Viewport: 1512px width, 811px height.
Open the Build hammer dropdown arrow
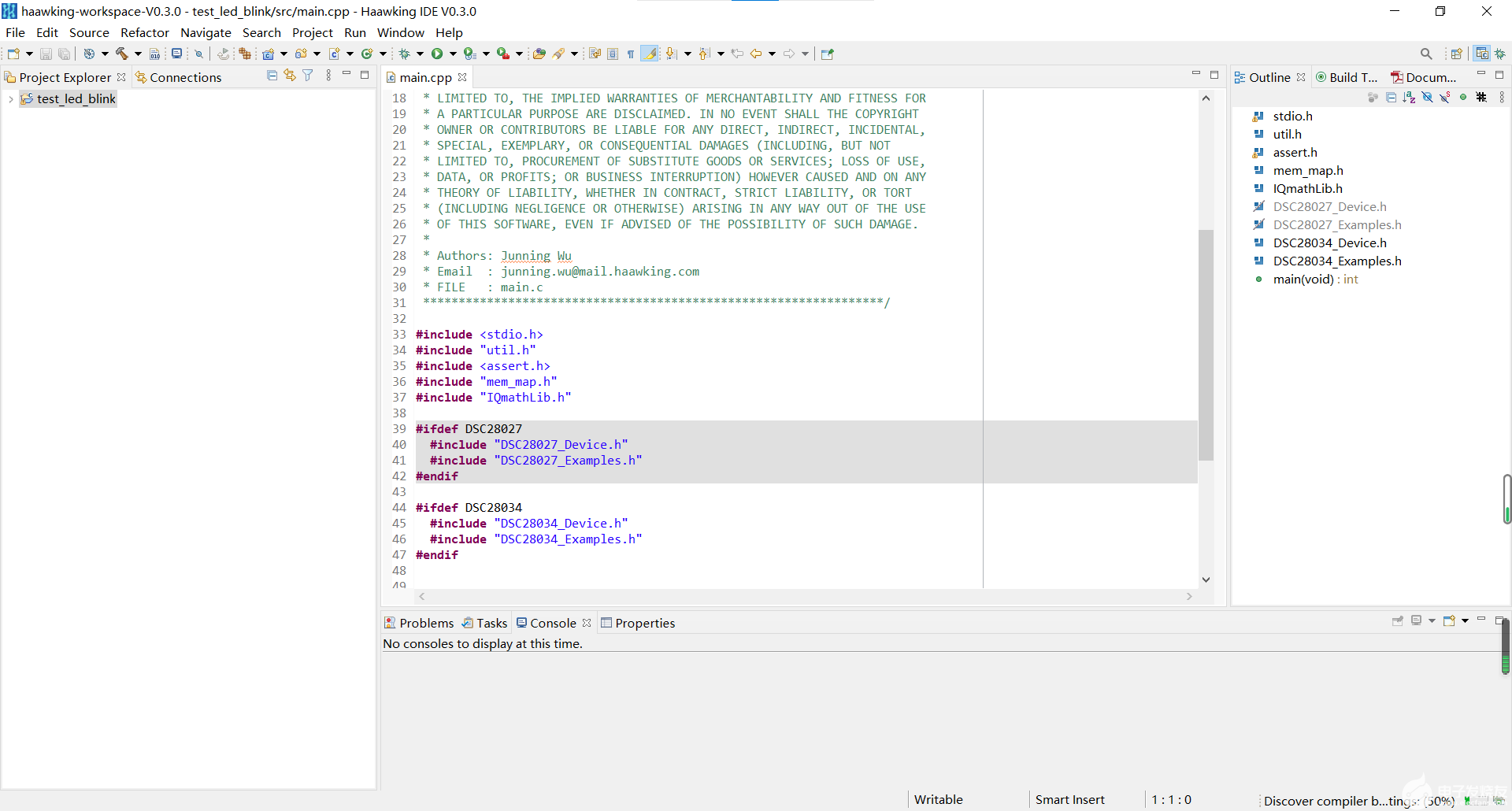pos(138,54)
